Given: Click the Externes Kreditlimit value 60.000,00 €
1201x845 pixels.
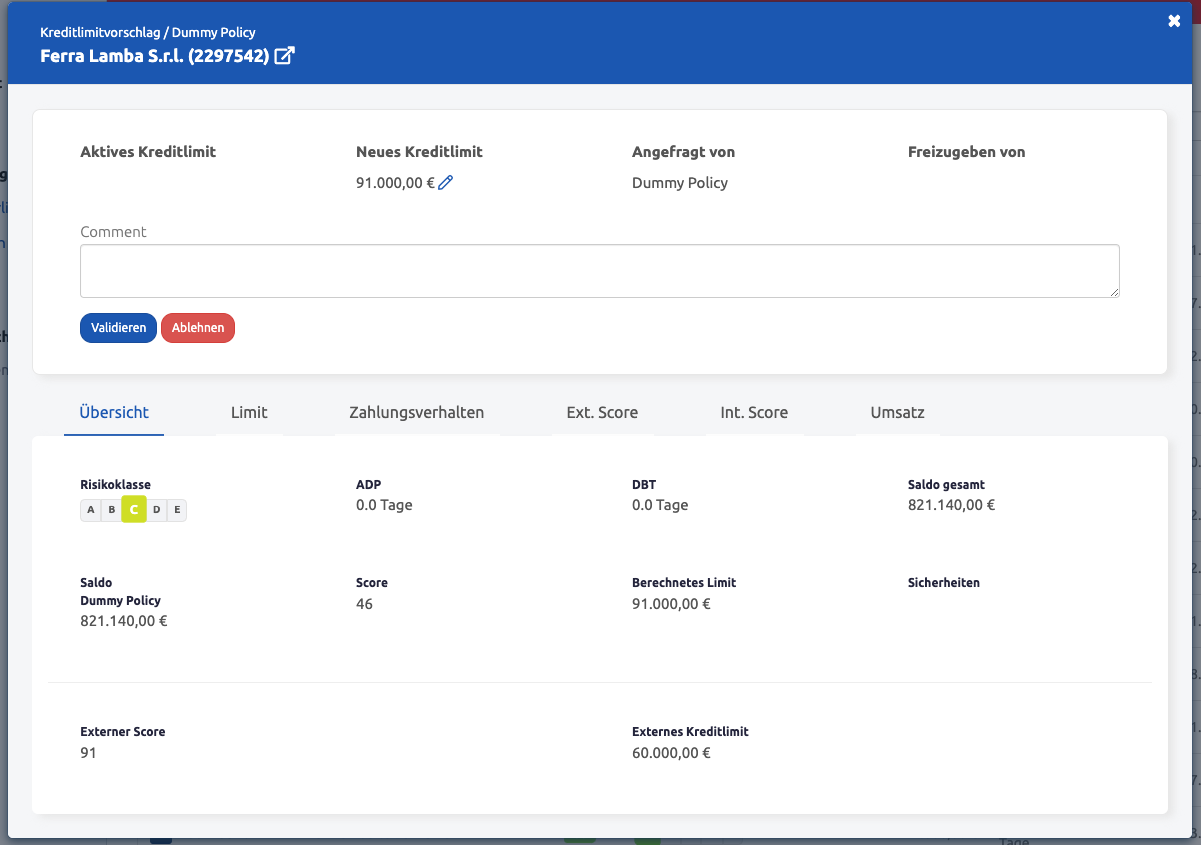Looking at the screenshot, I should (x=671, y=753).
